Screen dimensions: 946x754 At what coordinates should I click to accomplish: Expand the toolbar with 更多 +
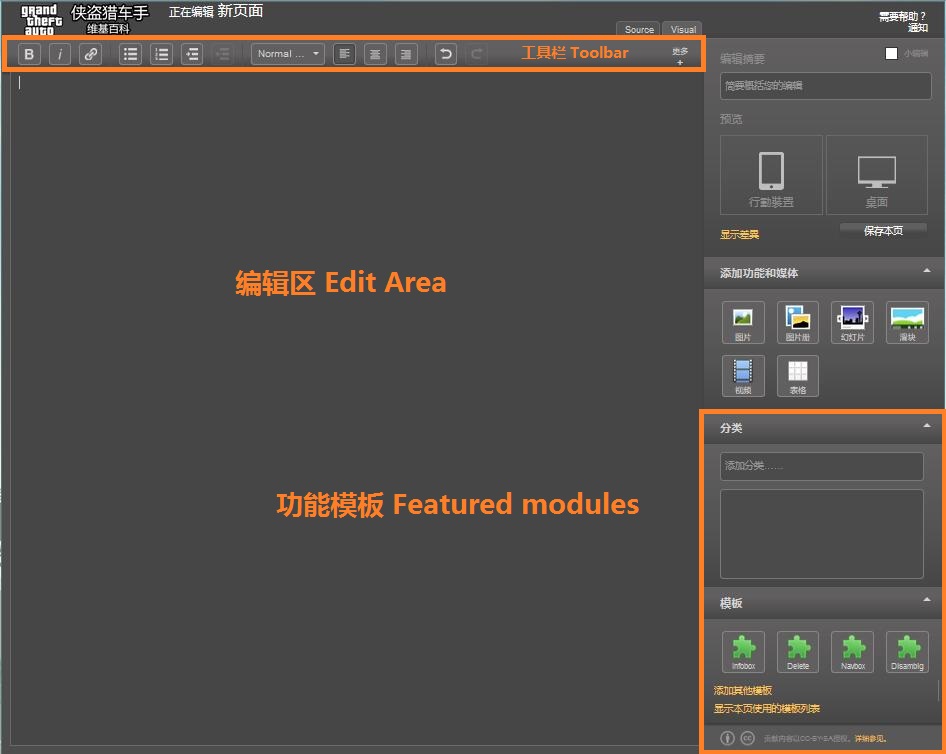pyautogui.click(x=680, y=56)
